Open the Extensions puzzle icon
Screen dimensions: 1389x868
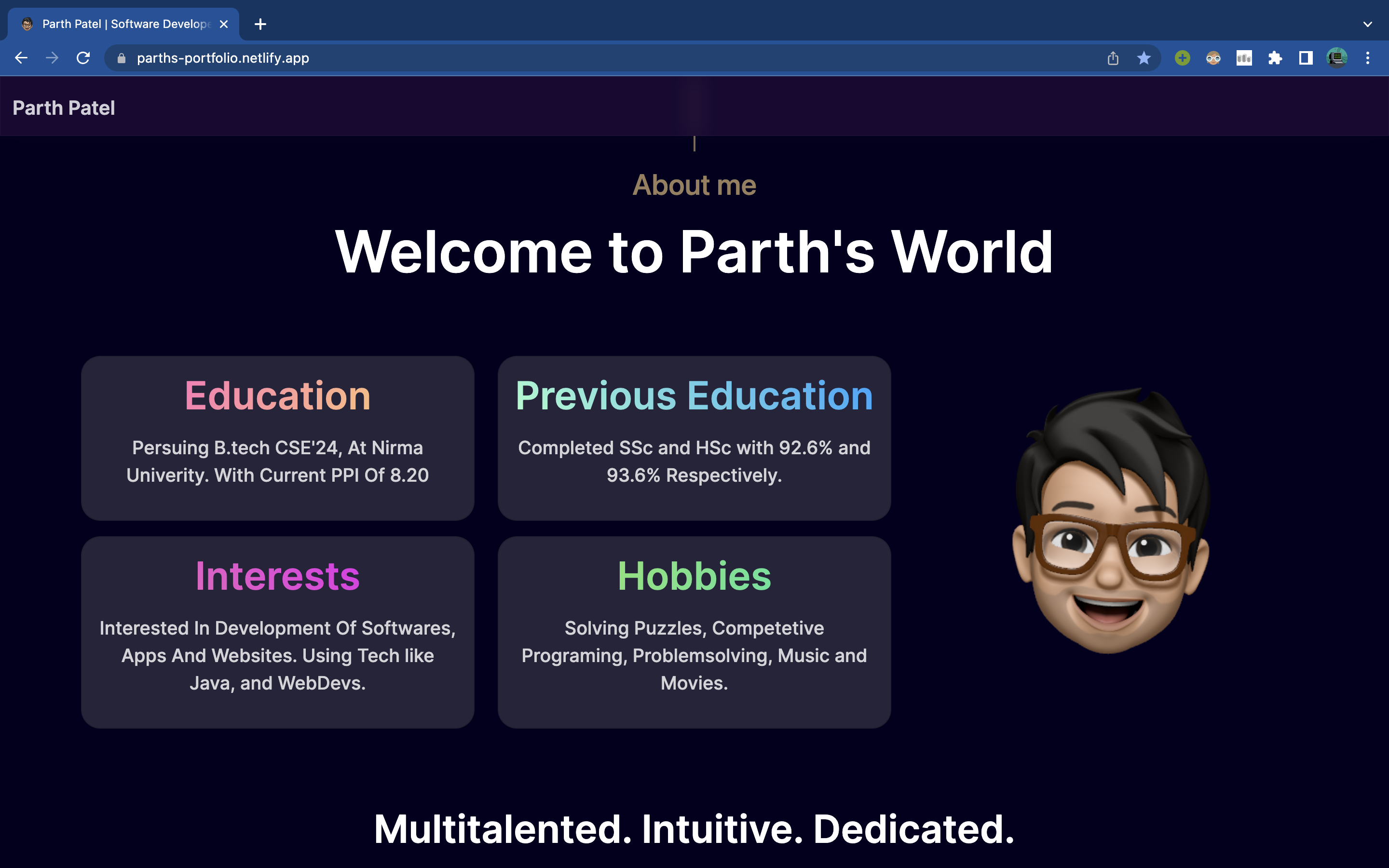1275,58
